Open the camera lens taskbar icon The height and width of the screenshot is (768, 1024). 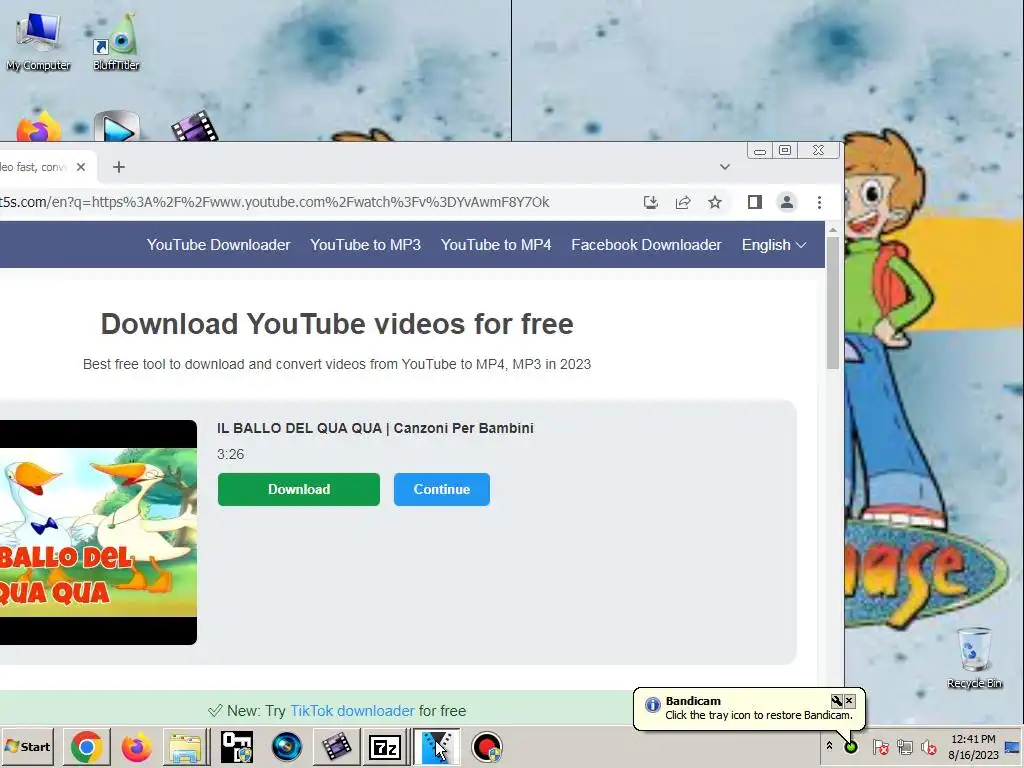point(286,747)
